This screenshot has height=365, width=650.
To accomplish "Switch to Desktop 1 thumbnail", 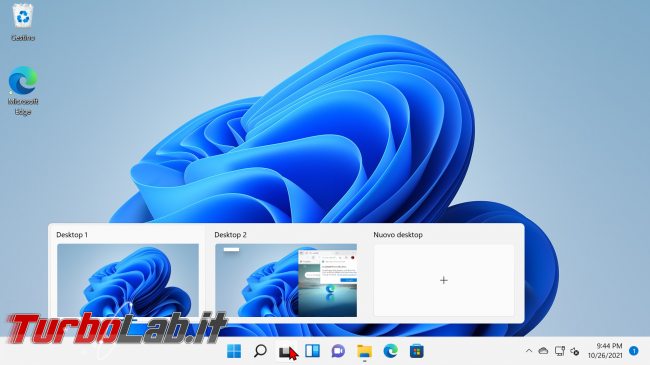I will click(x=128, y=280).
